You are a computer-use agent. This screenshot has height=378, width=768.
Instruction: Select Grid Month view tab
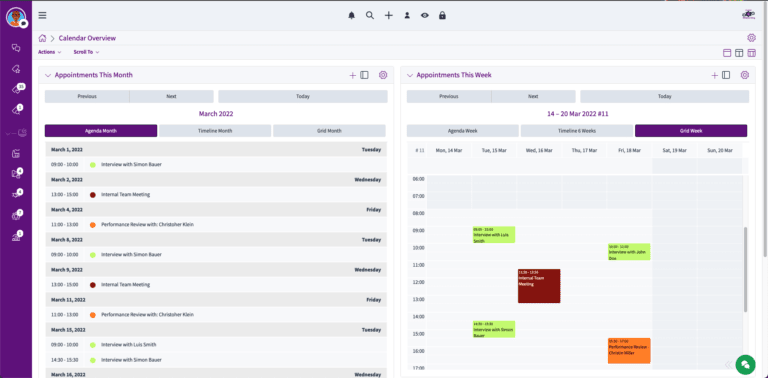click(329, 131)
